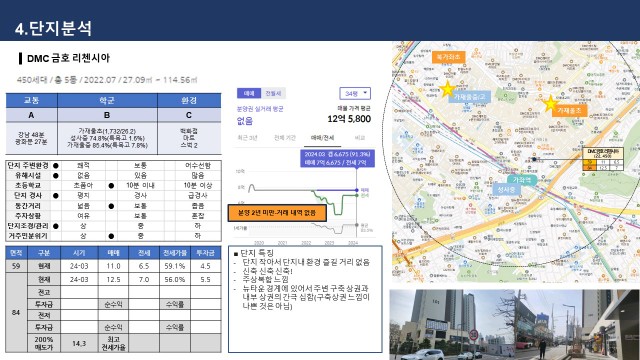Click the orange 분양 2년 미만 banner button
Screen dimensions: 640x360
point(277,213)
